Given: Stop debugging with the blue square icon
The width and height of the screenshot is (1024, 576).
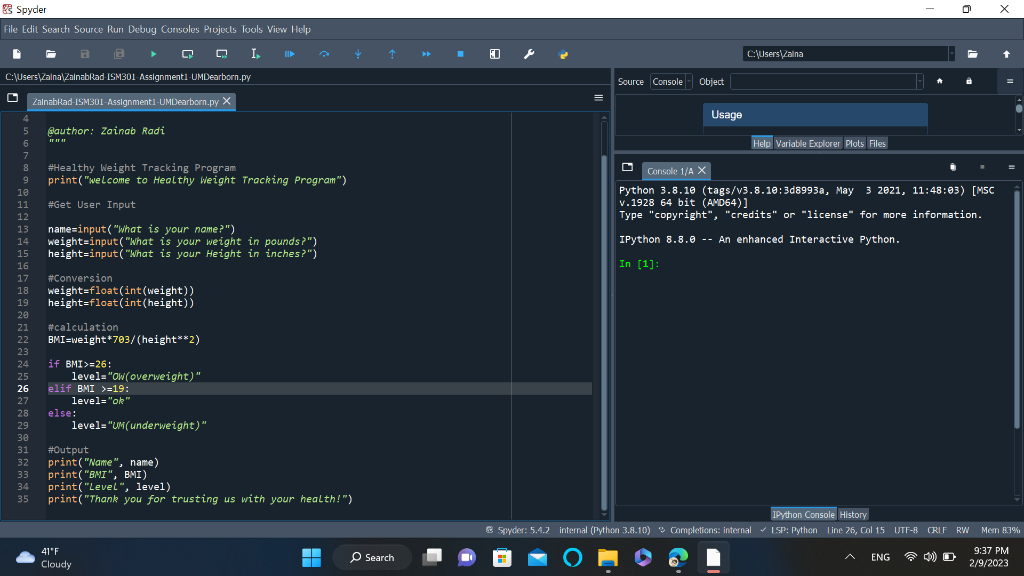Looking at the screenshot, I should 460,54.
